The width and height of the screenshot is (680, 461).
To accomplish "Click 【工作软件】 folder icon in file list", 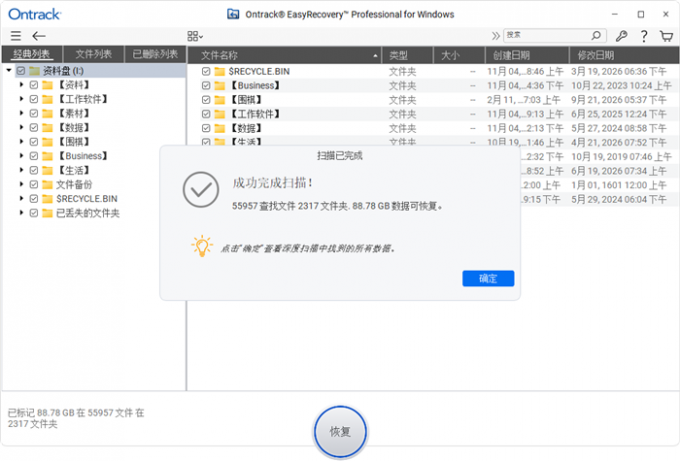I will click(220, 114).
